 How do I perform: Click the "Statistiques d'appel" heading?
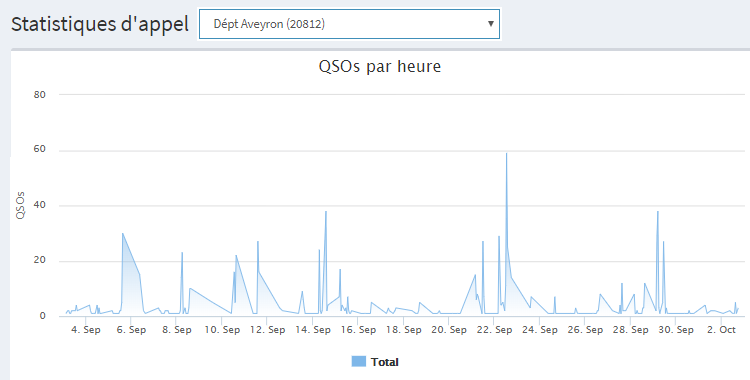100,24
